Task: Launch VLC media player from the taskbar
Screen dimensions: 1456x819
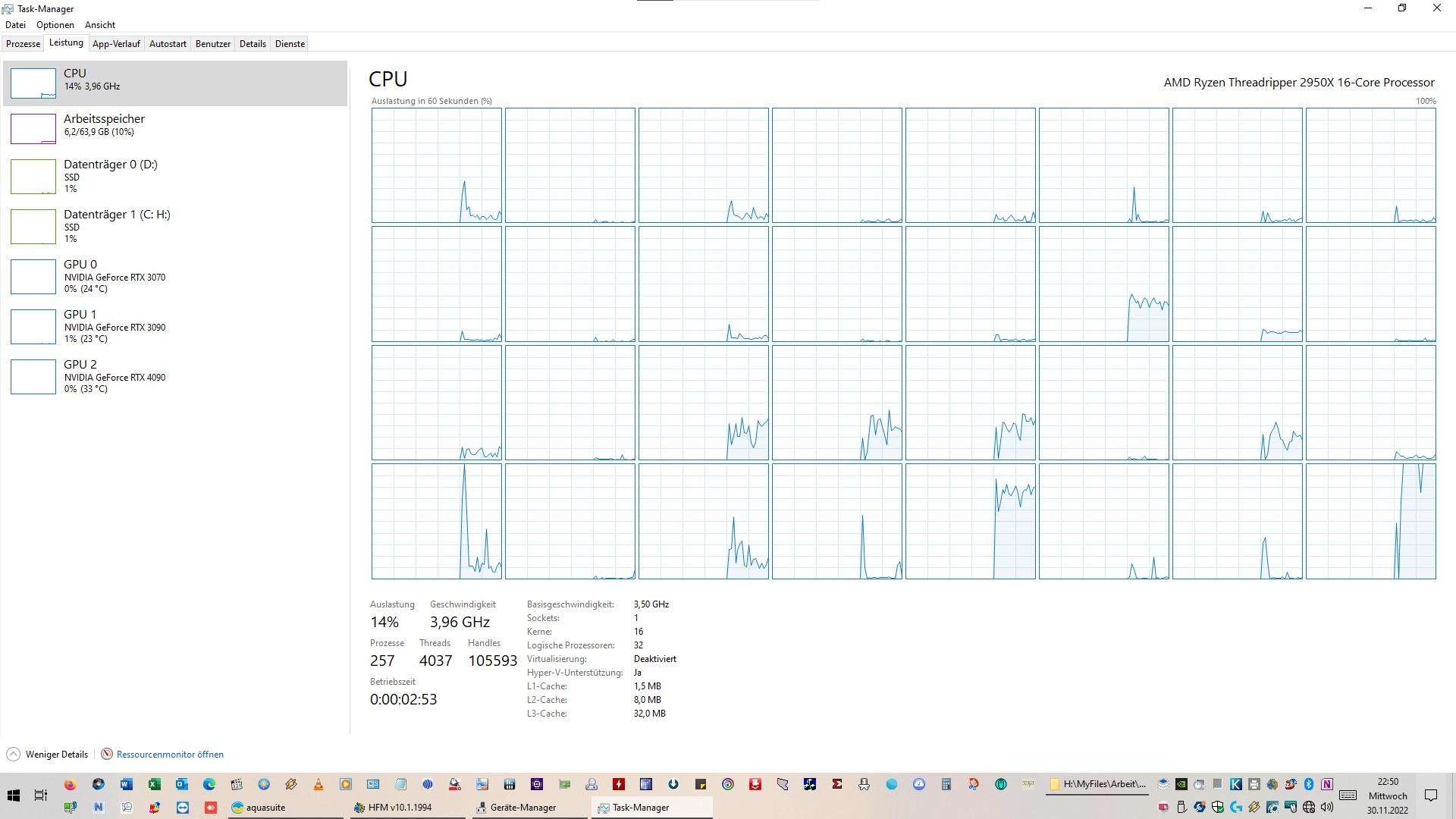Action: click(318, 784)
